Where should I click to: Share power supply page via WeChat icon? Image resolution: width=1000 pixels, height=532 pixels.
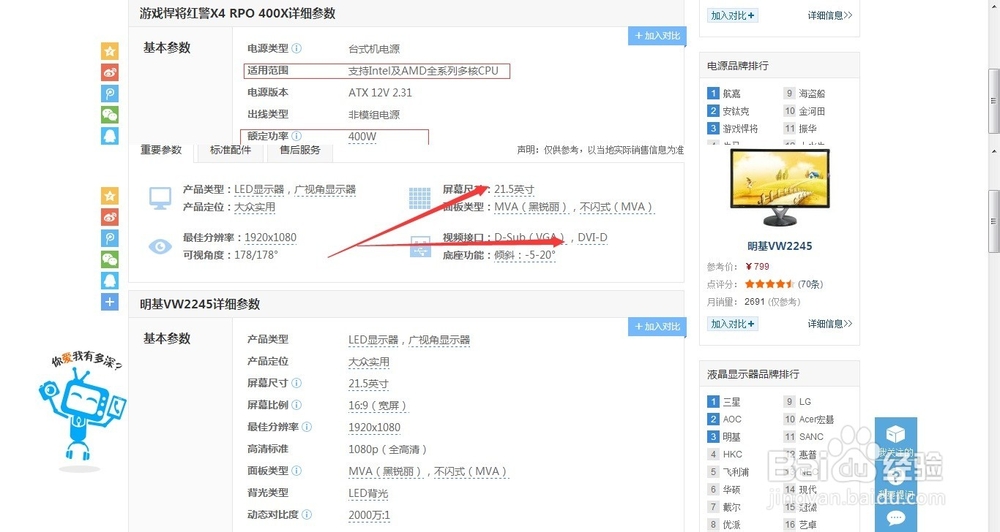point(110,115)
